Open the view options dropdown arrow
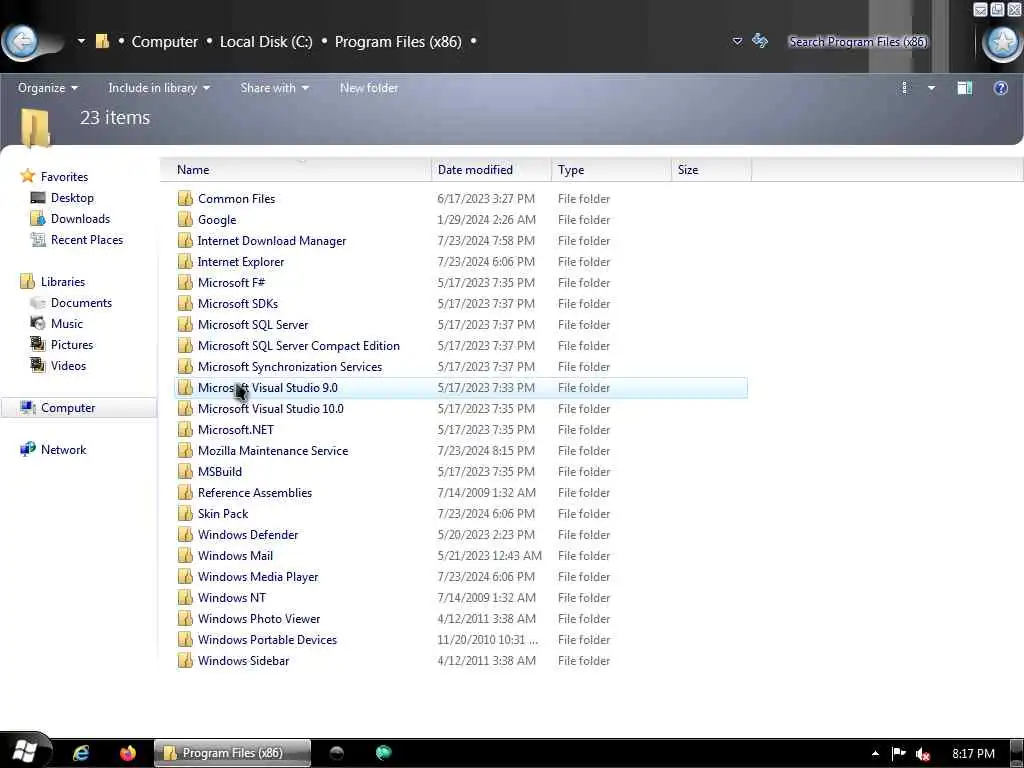 click(x=931, y=88)
